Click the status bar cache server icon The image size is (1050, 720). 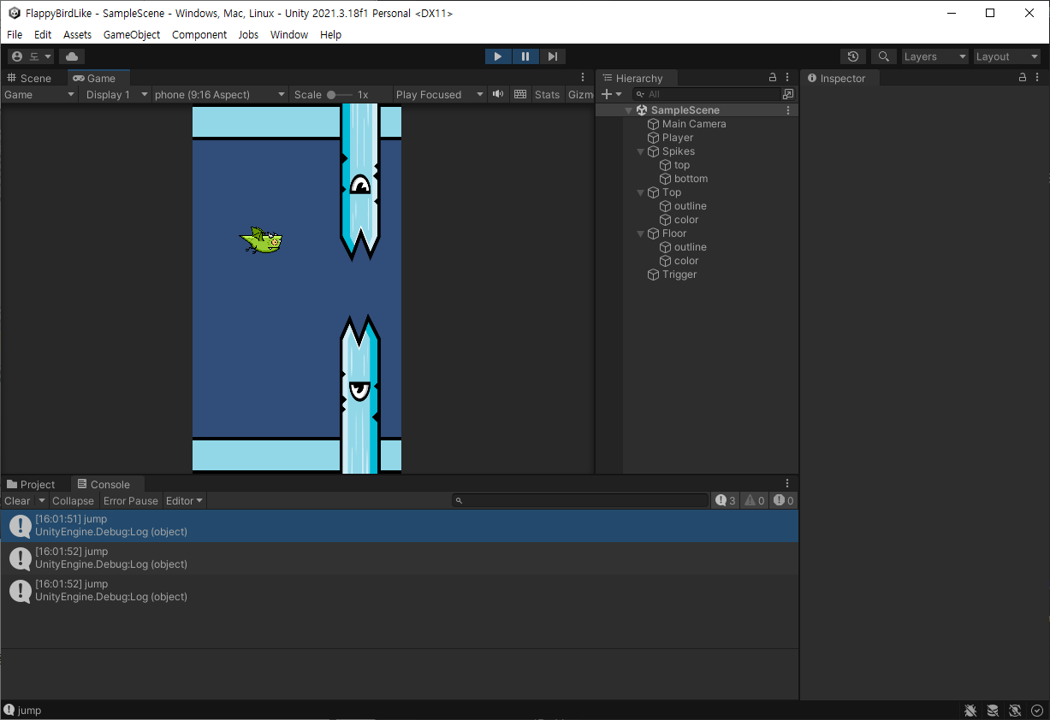coord(993,711)
